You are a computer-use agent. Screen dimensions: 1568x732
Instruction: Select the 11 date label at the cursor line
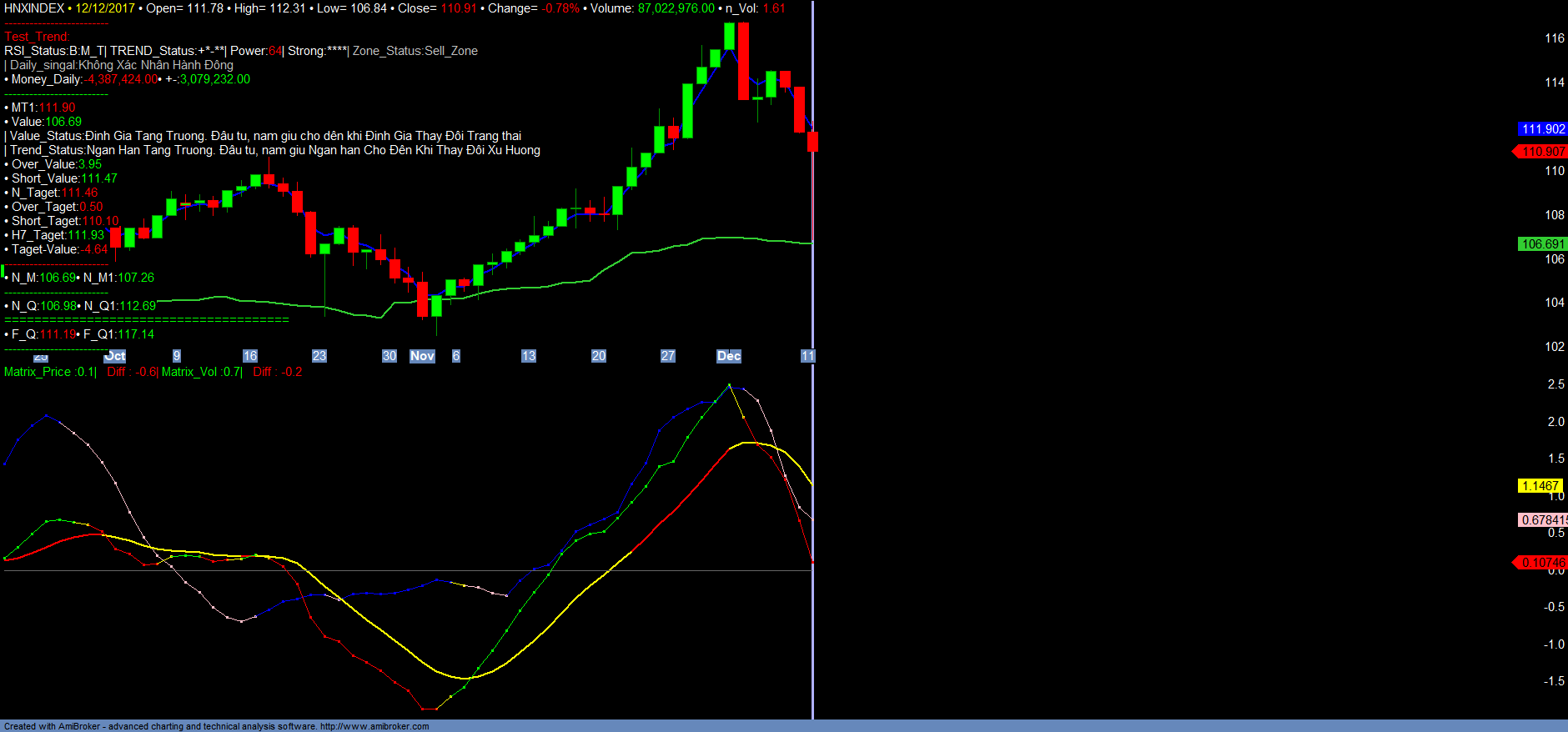807,356
